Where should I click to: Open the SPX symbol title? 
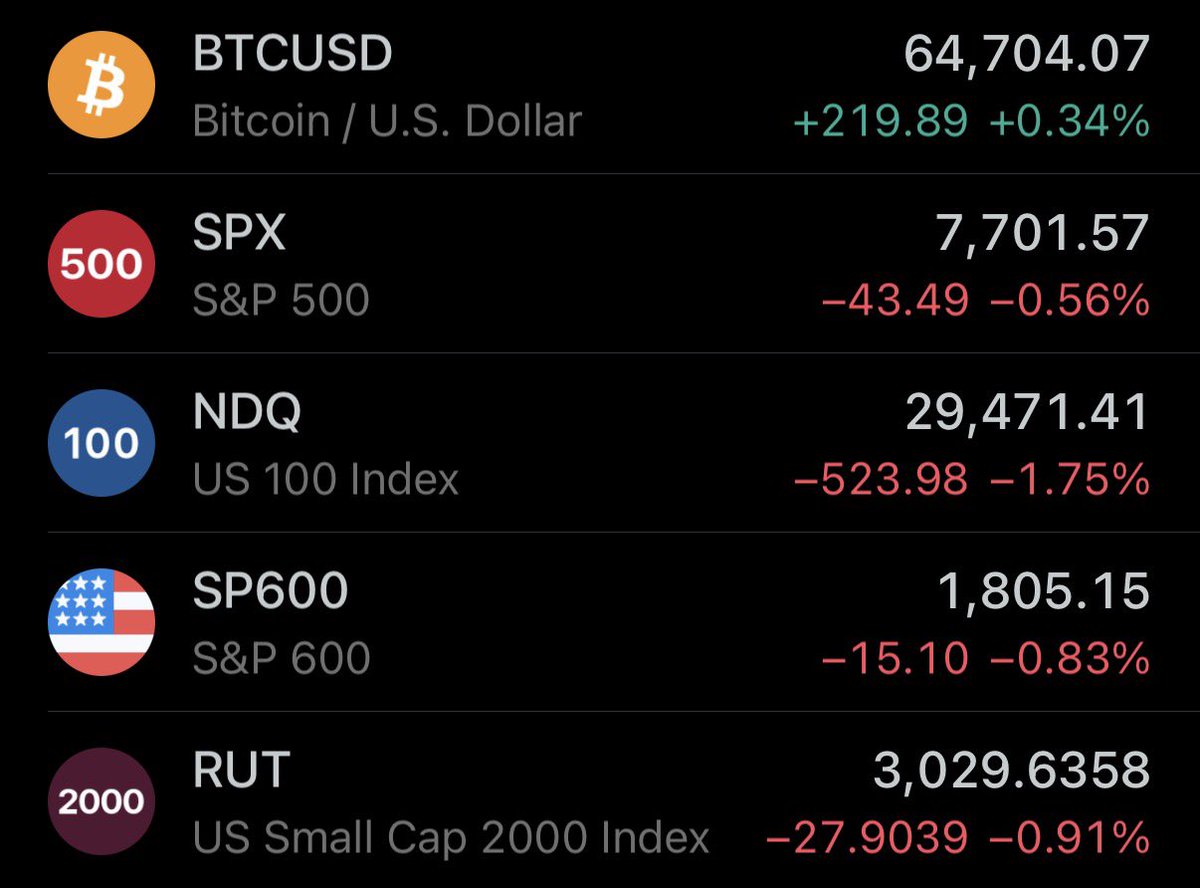239,233
